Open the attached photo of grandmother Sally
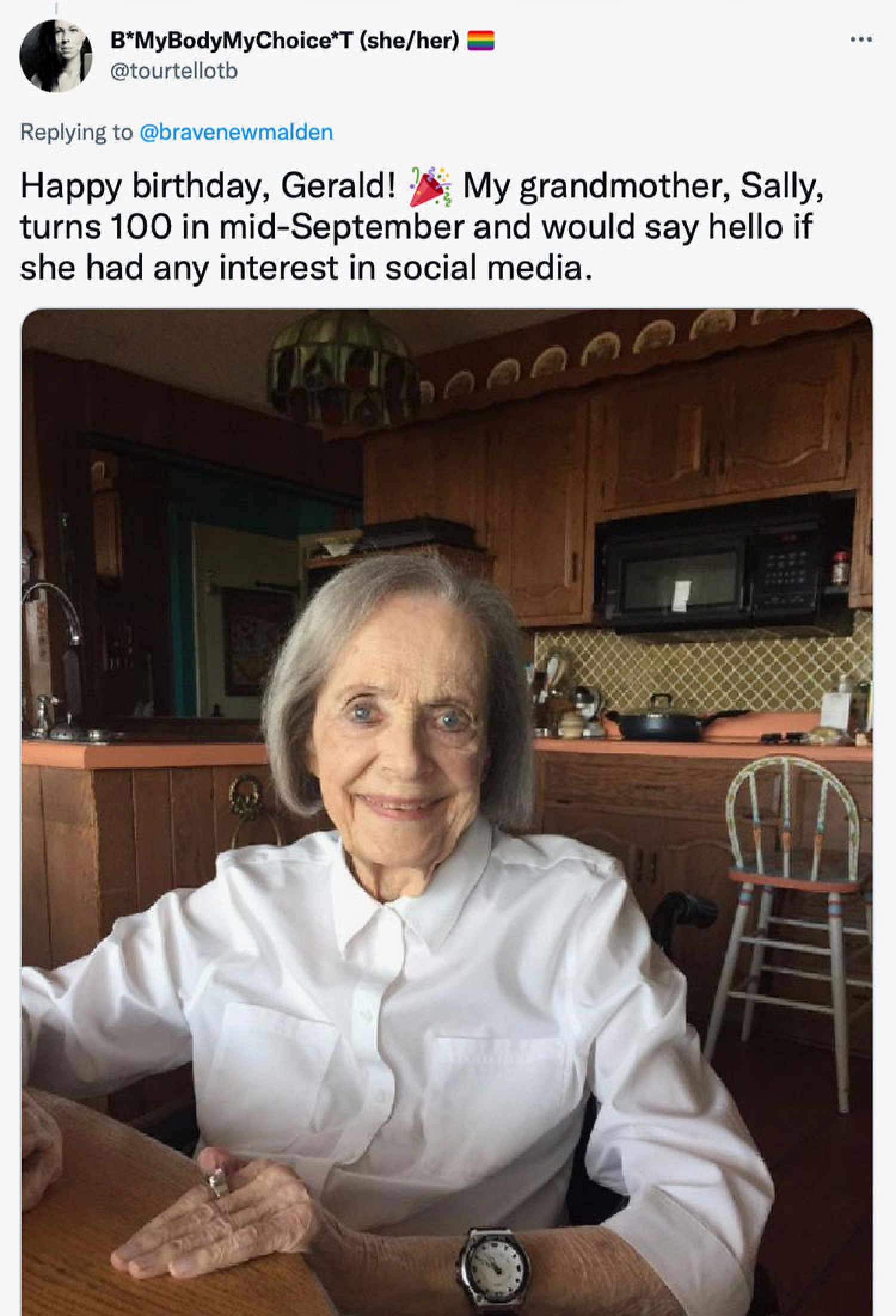The height and width of the screenshot is (1316, 896). 447,812
